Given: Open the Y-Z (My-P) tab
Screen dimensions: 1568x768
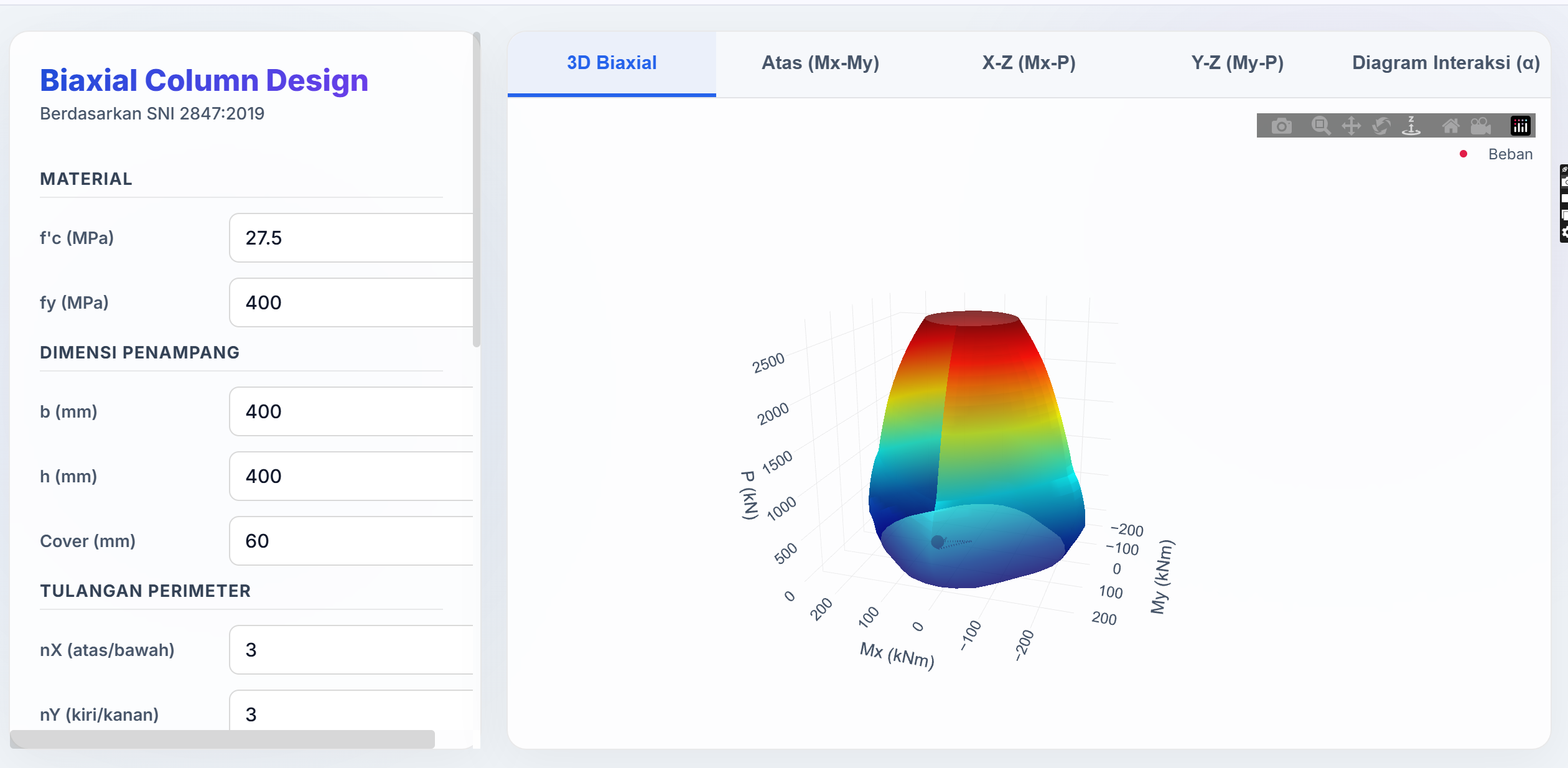Looking at the screenshot, I should click(1237, 63).
